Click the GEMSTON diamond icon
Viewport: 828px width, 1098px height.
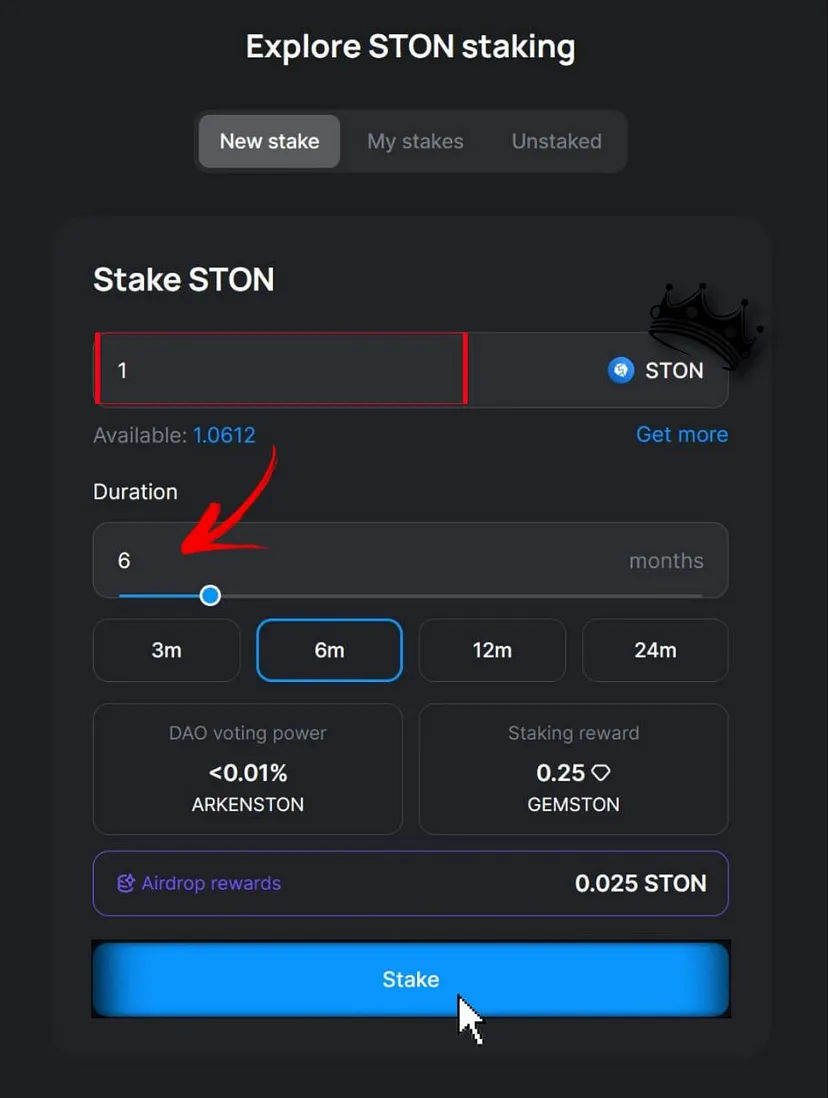[601, 773]
